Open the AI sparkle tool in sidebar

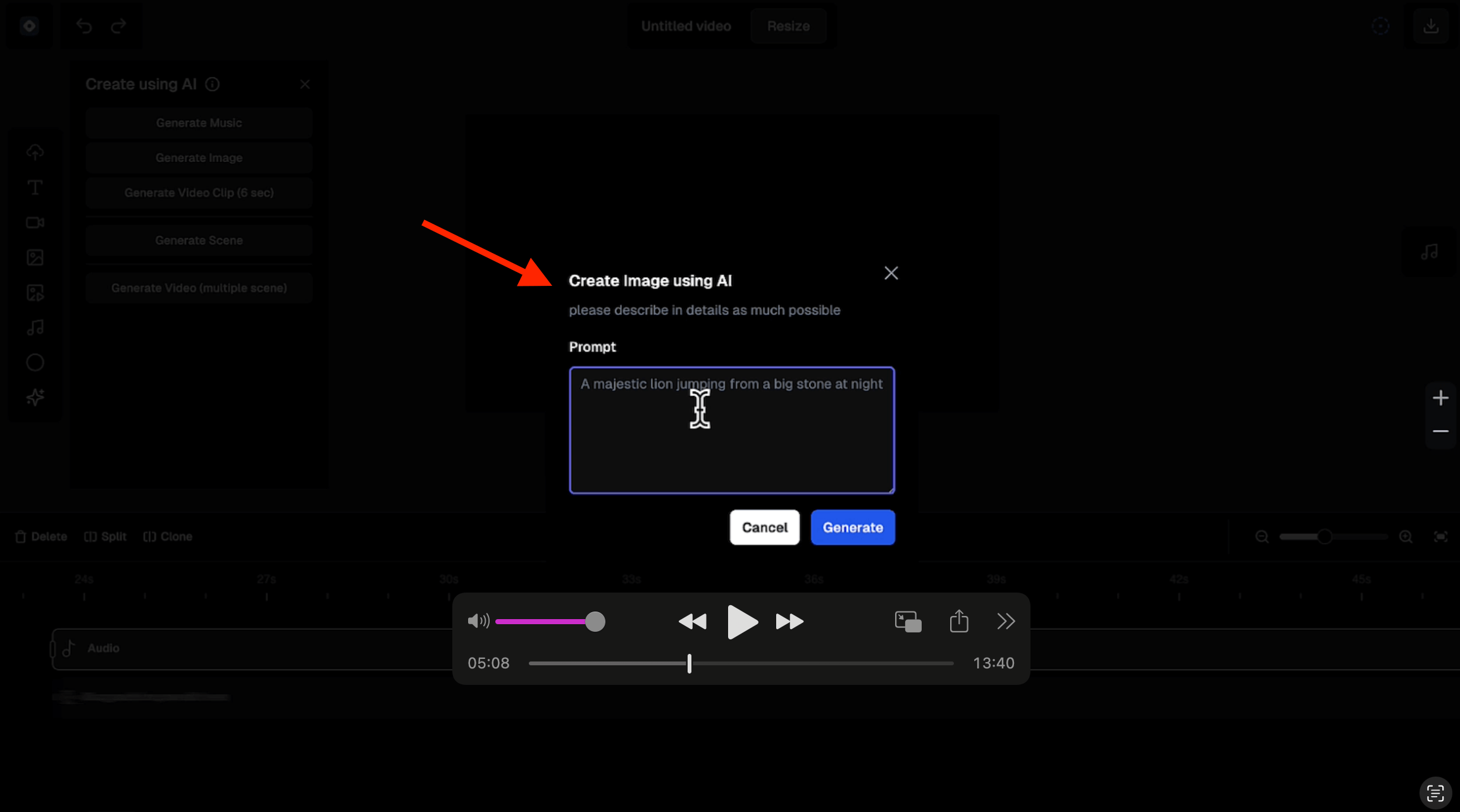coord(35,397)
